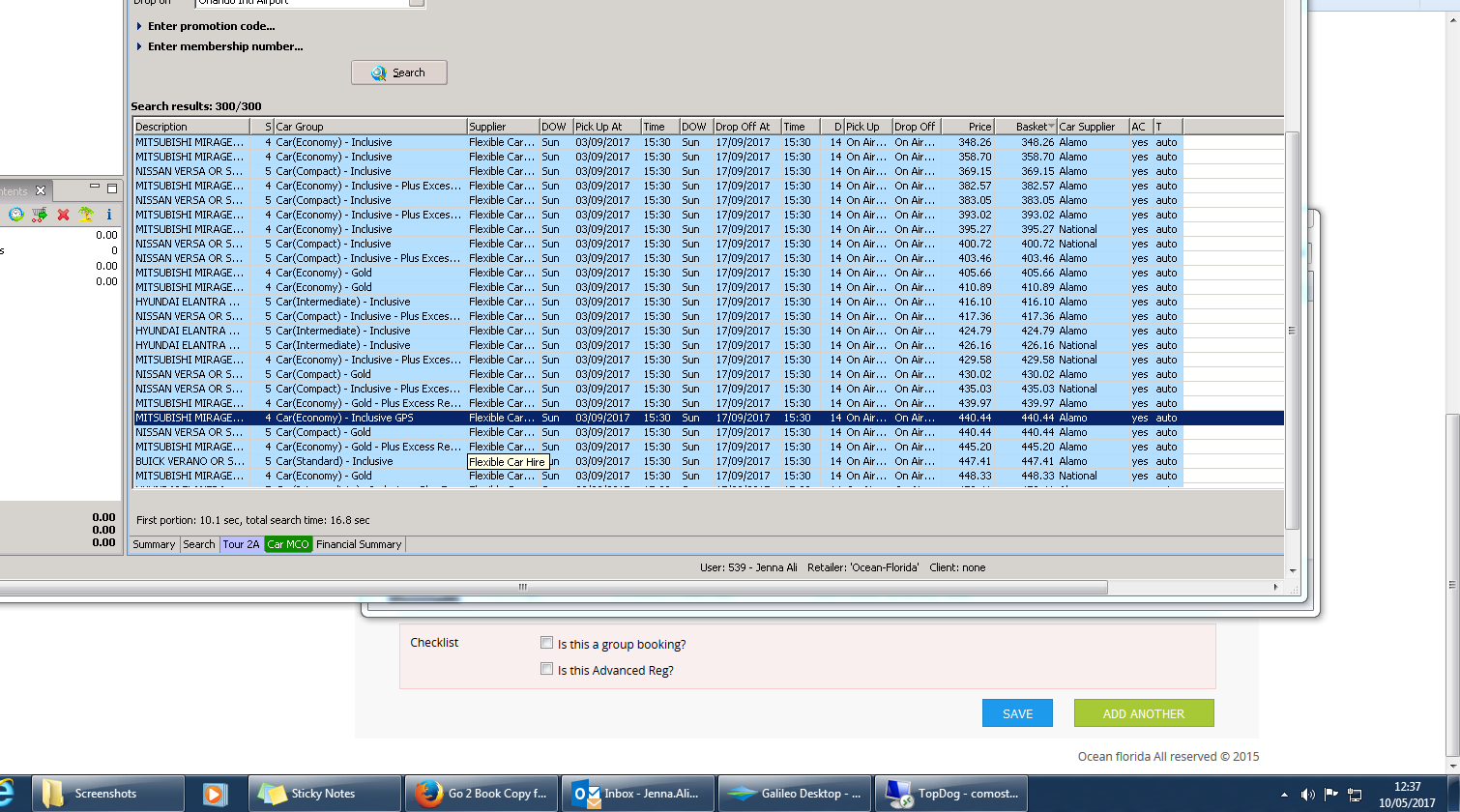Open the Action Center flag icon
This screenshot has width=1460, height=812.
point(1331,795)
